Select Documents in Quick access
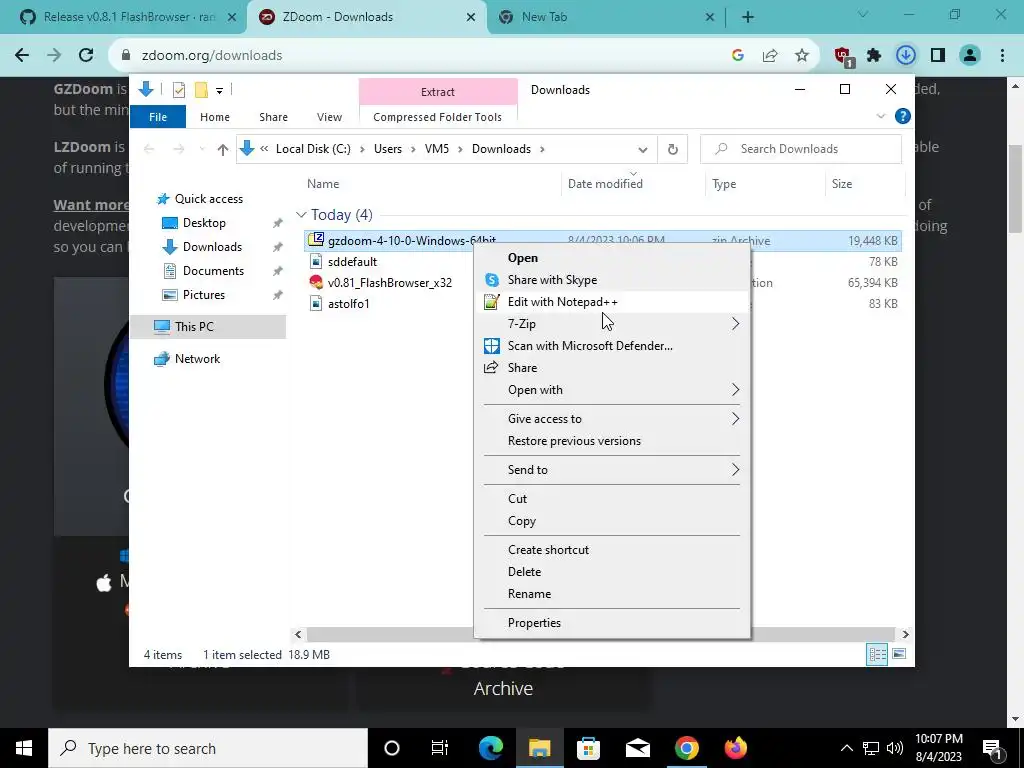The height and width of the screenshot is (768, 1024). [213, 271]
